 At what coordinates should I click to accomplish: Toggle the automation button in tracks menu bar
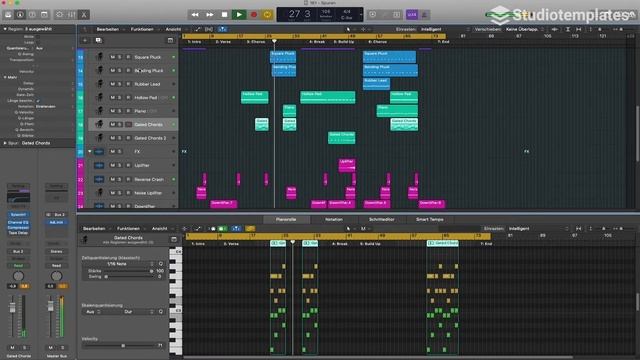pos(198,29)
